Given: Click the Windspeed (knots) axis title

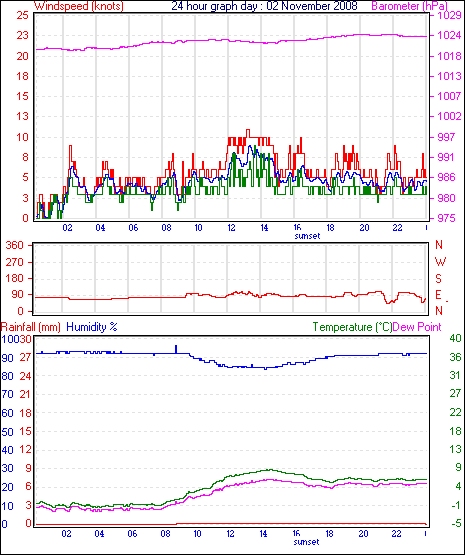Looking at the screenshot, I should click(x=79, y=6).
